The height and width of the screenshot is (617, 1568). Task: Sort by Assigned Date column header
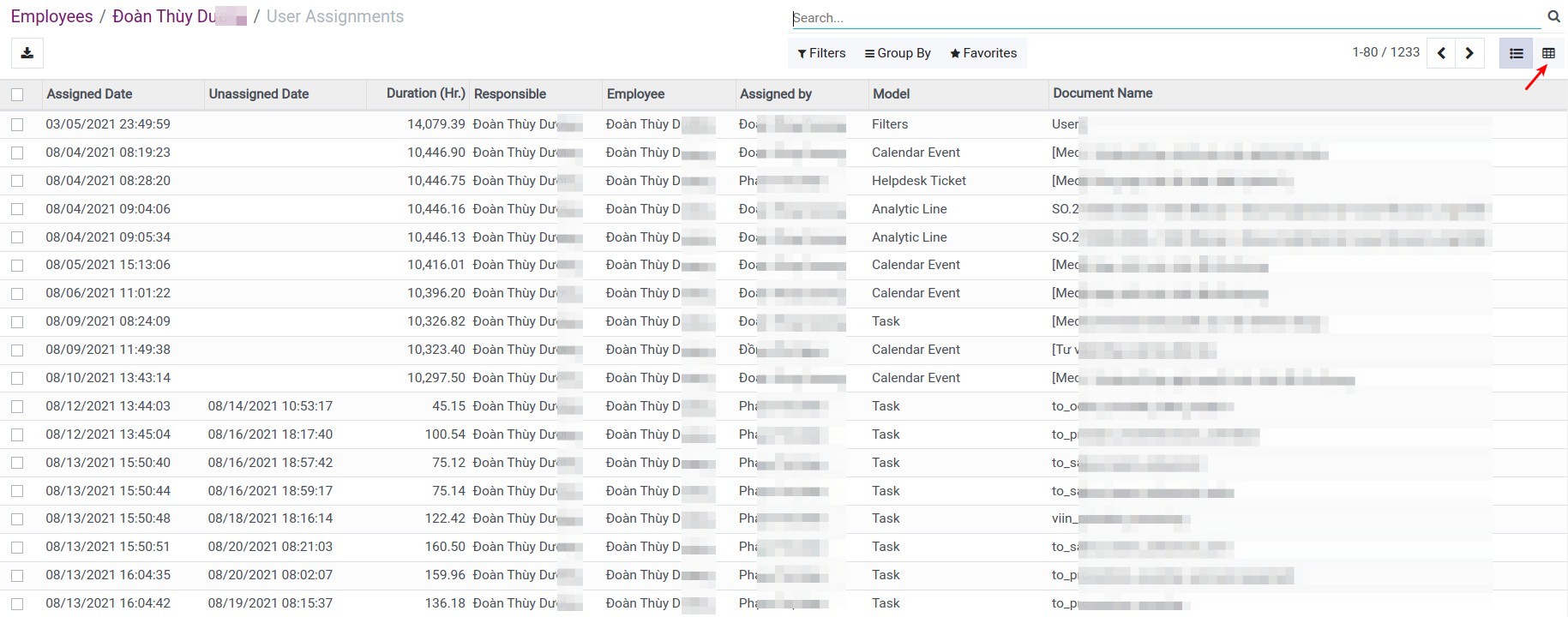tap(89, 94)
